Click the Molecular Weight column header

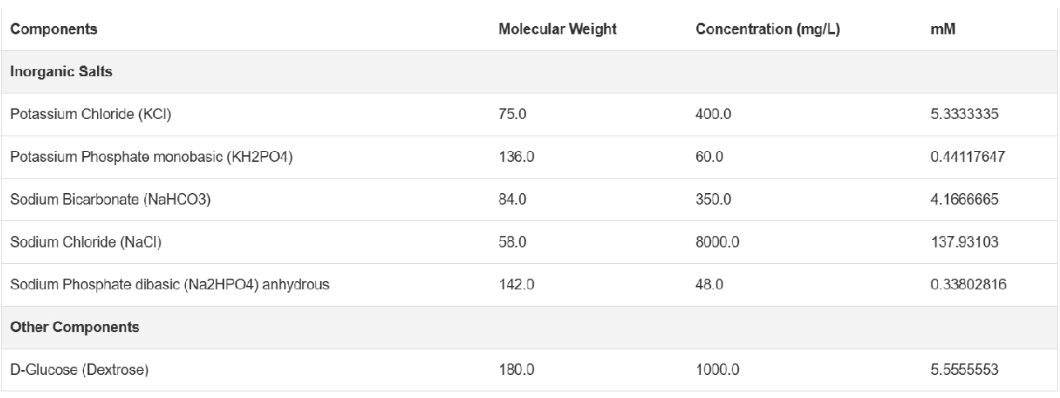pos(558,29)
